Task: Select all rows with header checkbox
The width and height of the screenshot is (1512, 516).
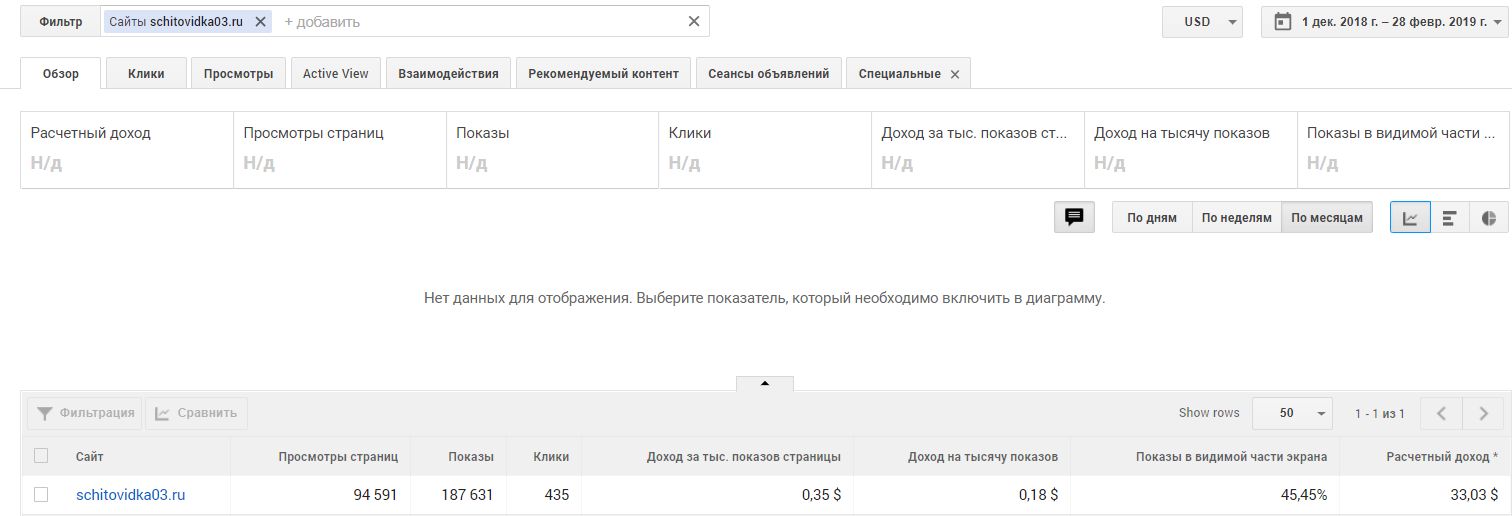Action: 41,456
